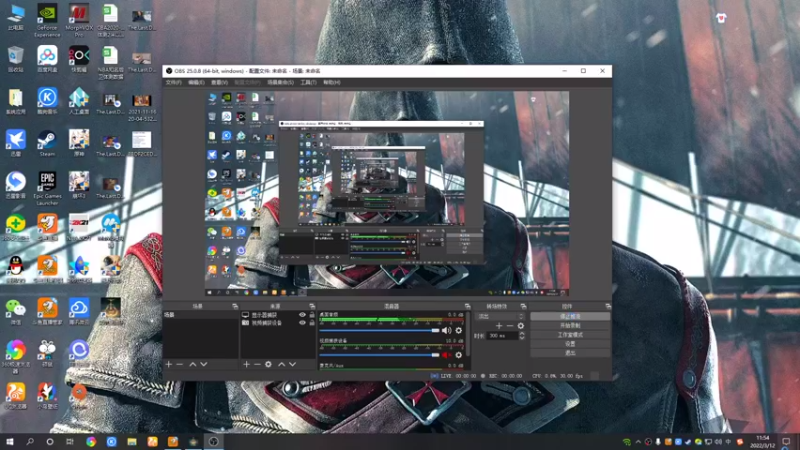Add a new source with the plus icon

click(x=246, y=364)
